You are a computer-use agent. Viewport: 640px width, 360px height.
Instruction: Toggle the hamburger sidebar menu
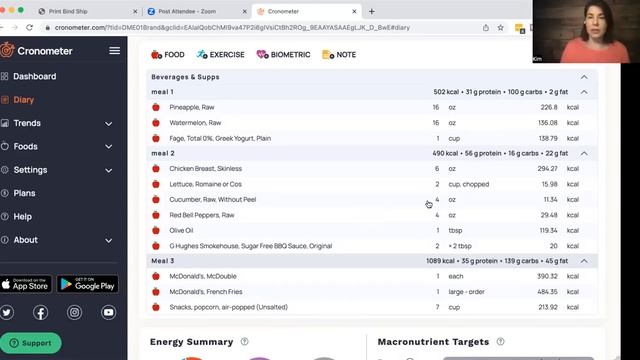tap(115, 51)
